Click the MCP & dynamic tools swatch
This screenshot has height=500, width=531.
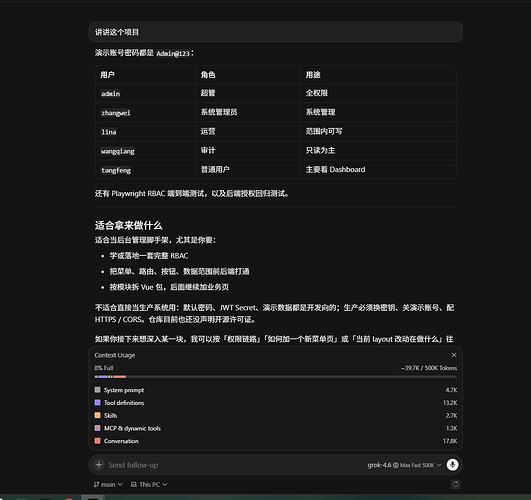[x=98, y=428]
